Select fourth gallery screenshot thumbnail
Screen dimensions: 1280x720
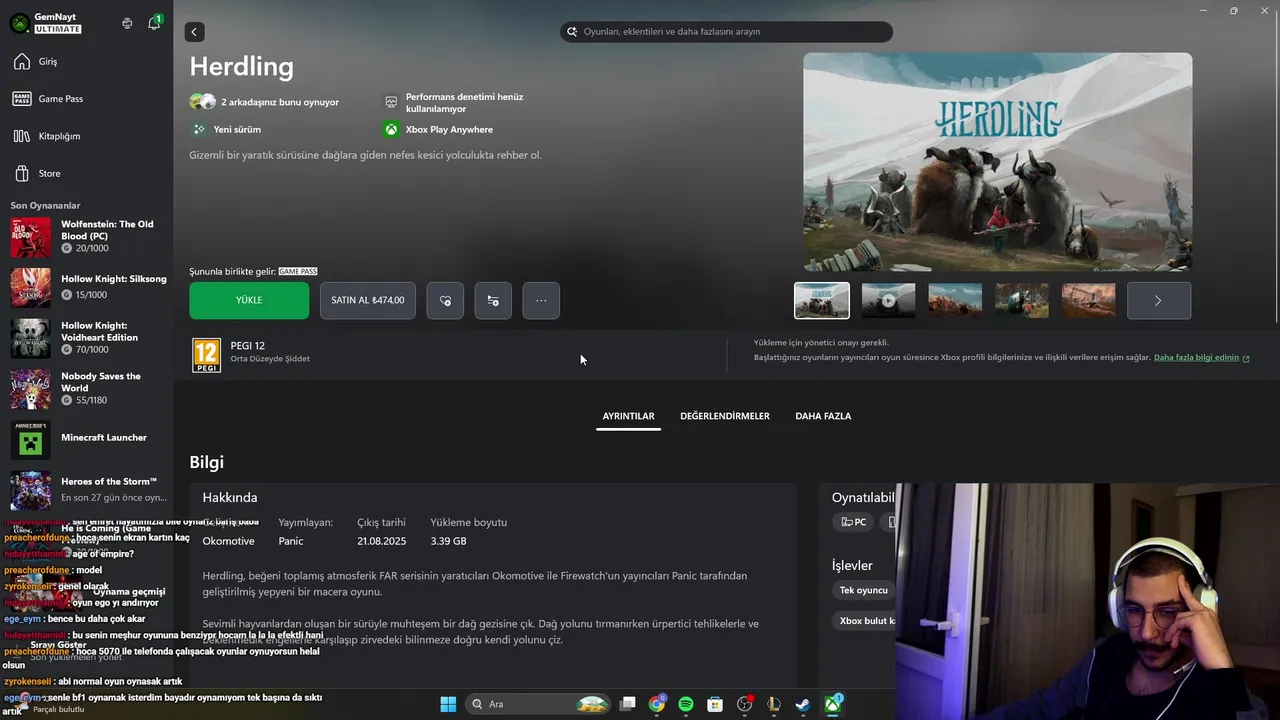point(1022,300)
